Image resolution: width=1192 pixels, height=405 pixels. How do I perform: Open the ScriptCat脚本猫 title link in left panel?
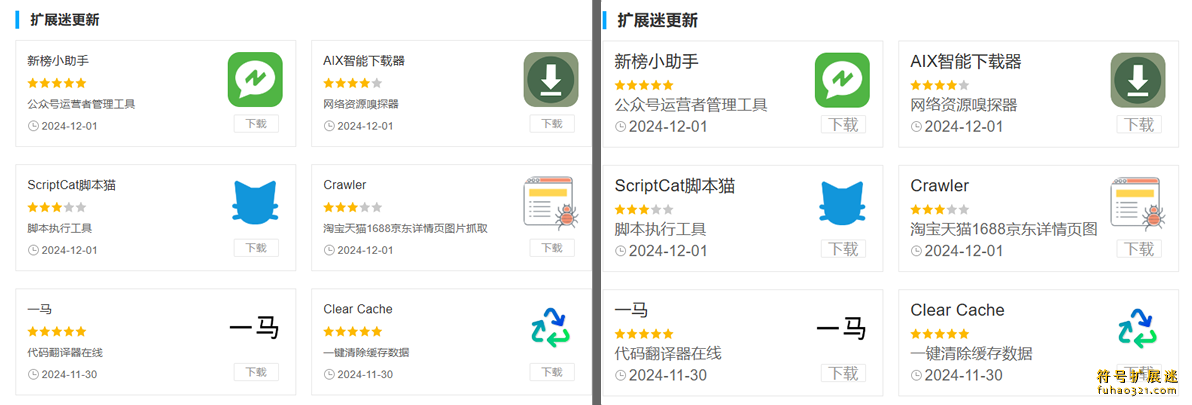(71, 185)
